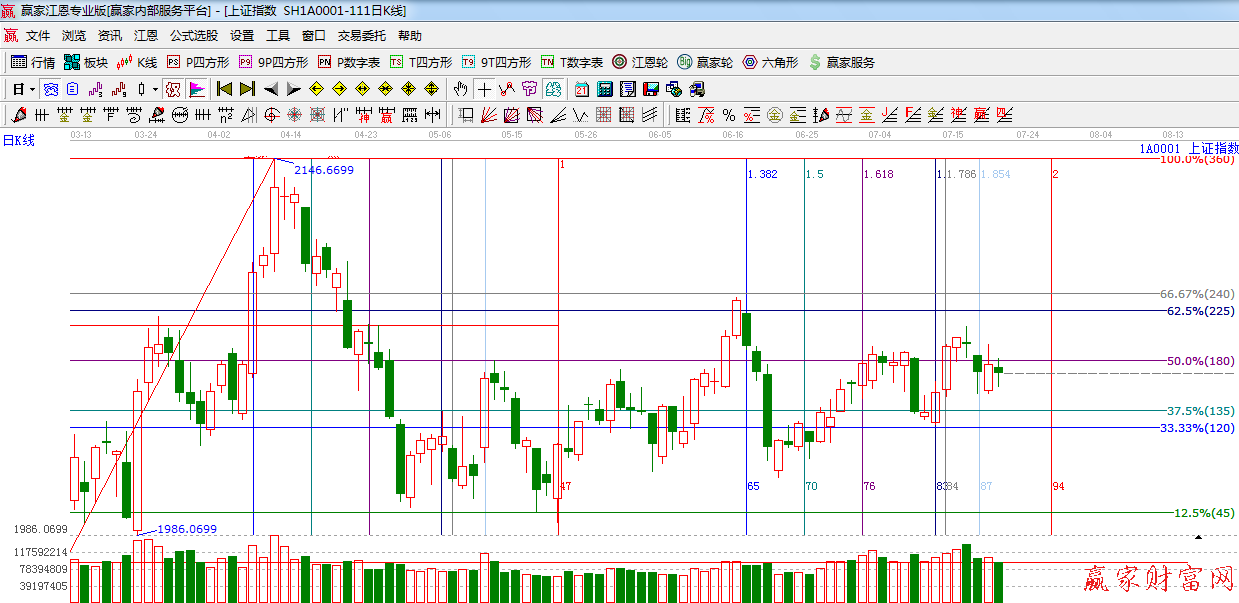This screenshot has height=603, width=1239.
Task: Toggle the 权 adjustment button
Action: pos(173,89)
